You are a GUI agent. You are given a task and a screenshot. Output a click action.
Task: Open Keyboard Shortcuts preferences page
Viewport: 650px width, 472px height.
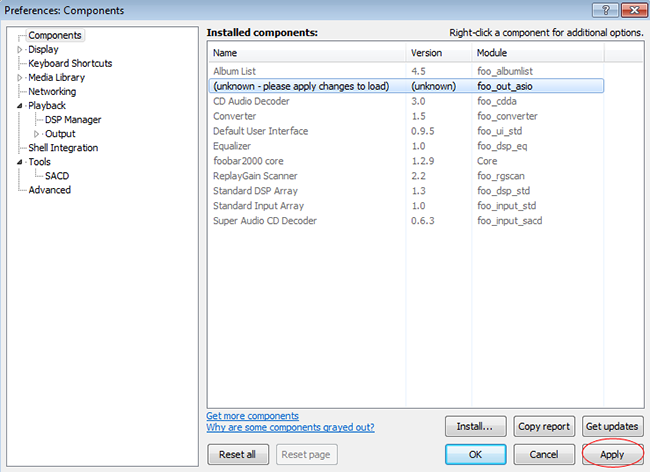[x=70, y=63]
